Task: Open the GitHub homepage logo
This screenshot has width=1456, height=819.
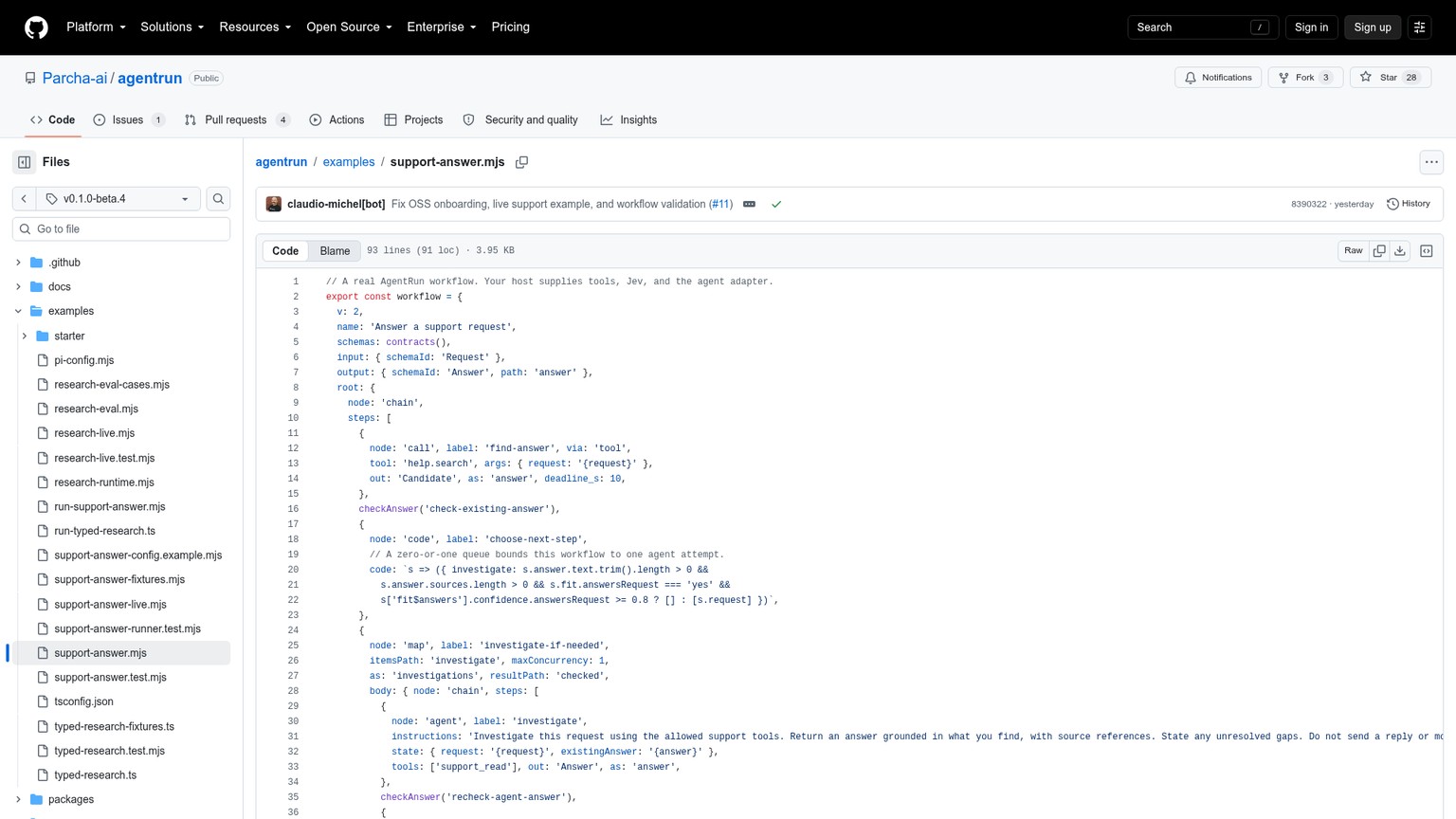Action: coord(36,27)
